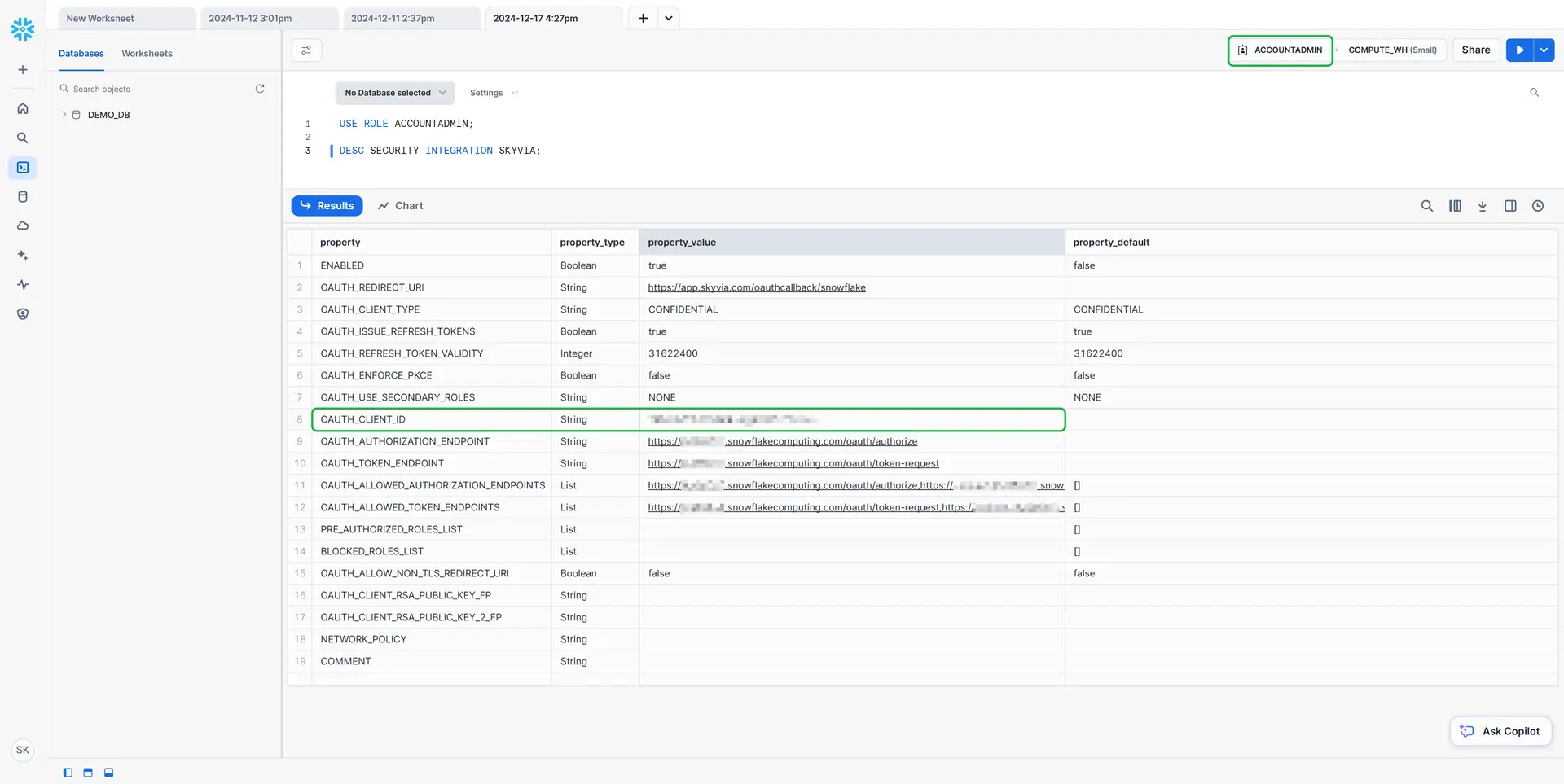Switch to the 2024-12-11 2:37pm tab
The height and width of the screenshot is (784, 1564).
coord(411,18)
